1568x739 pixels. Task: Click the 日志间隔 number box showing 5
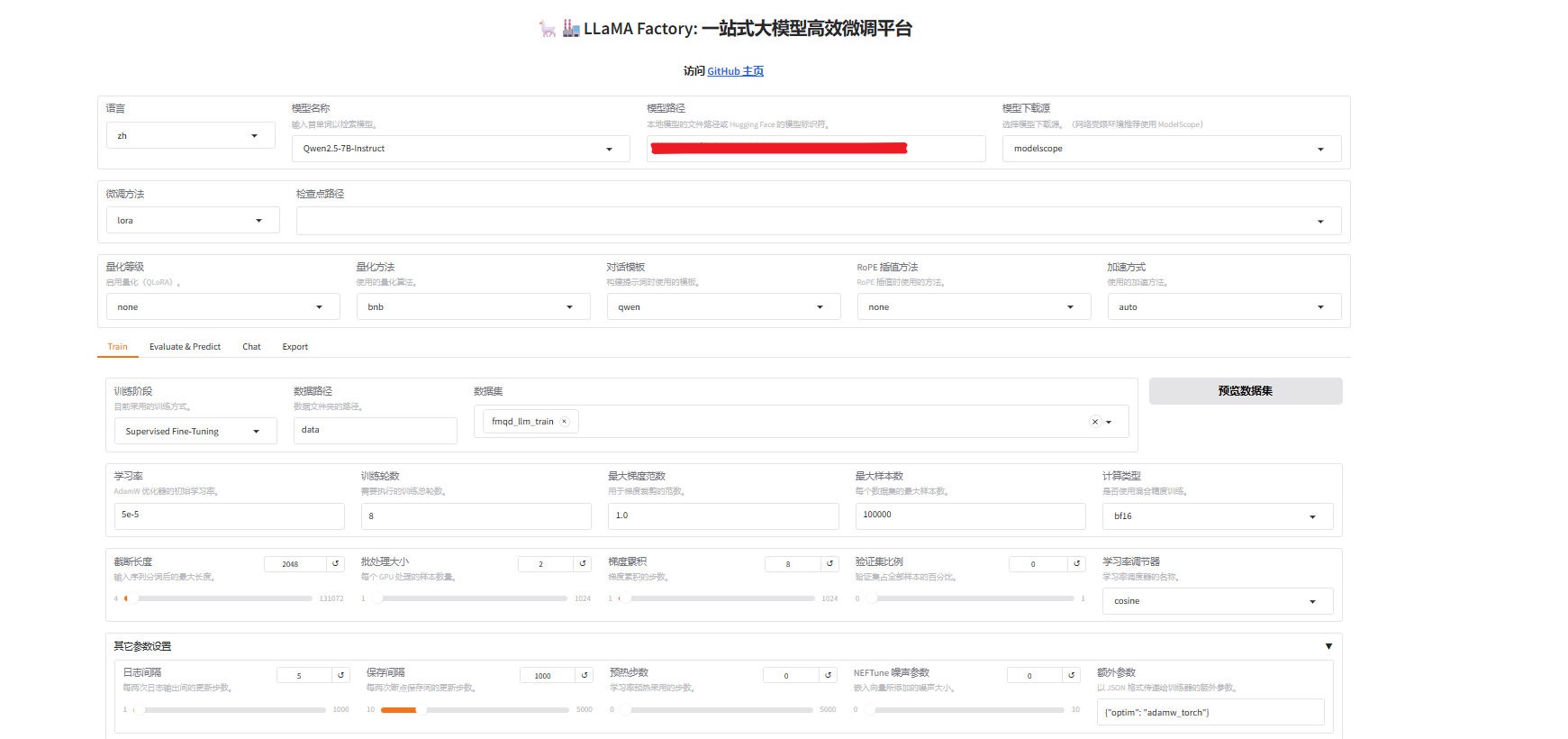click(x=304, y=675)
